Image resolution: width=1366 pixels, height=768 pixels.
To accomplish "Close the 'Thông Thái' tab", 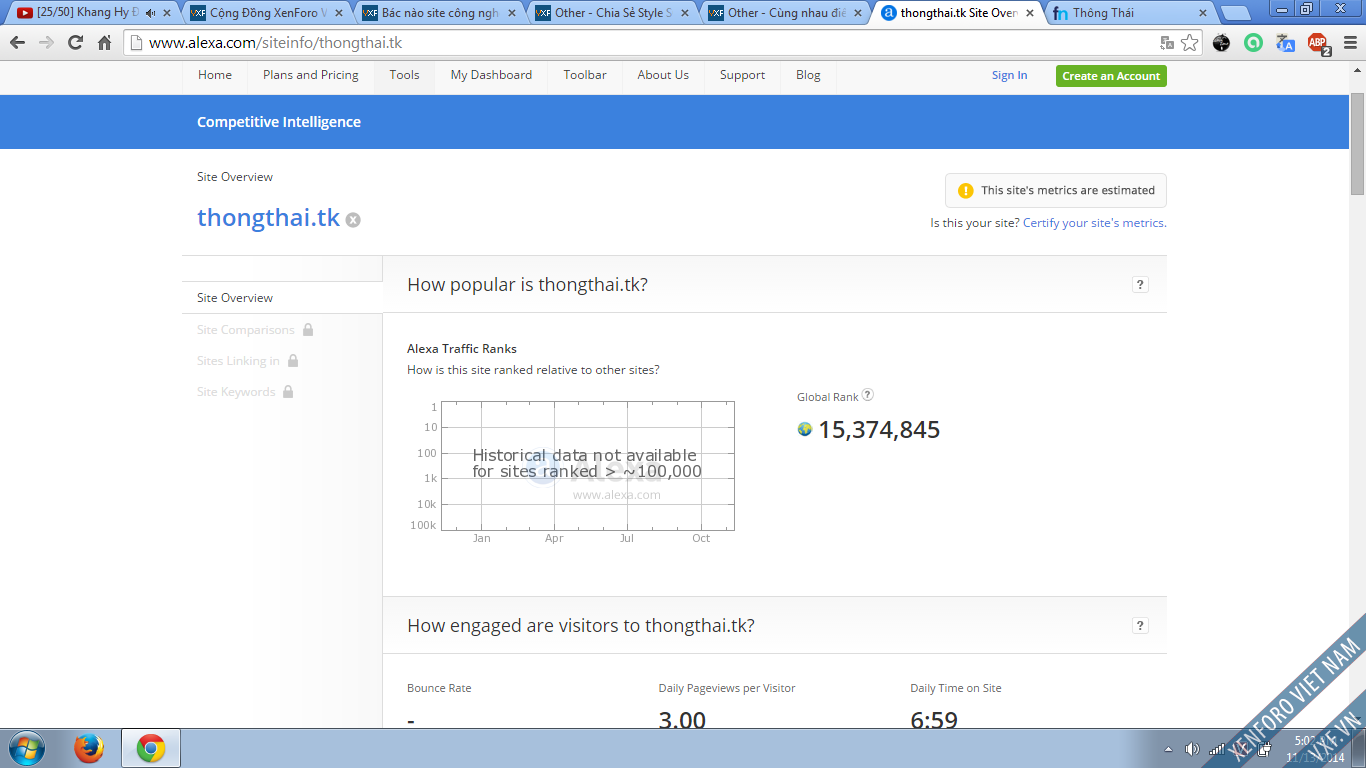I will click(x=1203, y=13).
